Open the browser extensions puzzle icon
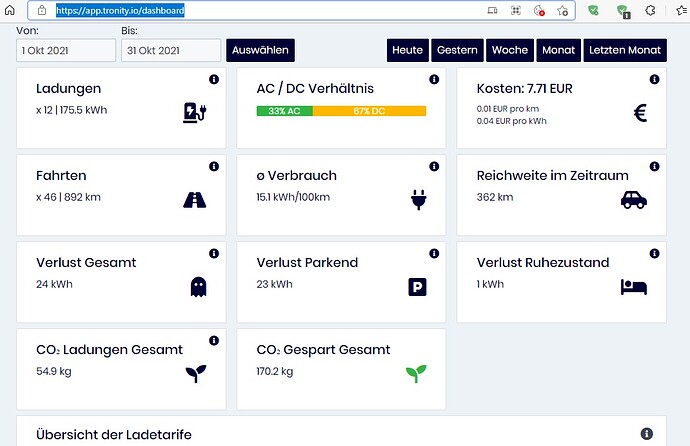Image resolution: width=690 pixels, height=446 pixels. pyautogui.click(x=650, y=11)
